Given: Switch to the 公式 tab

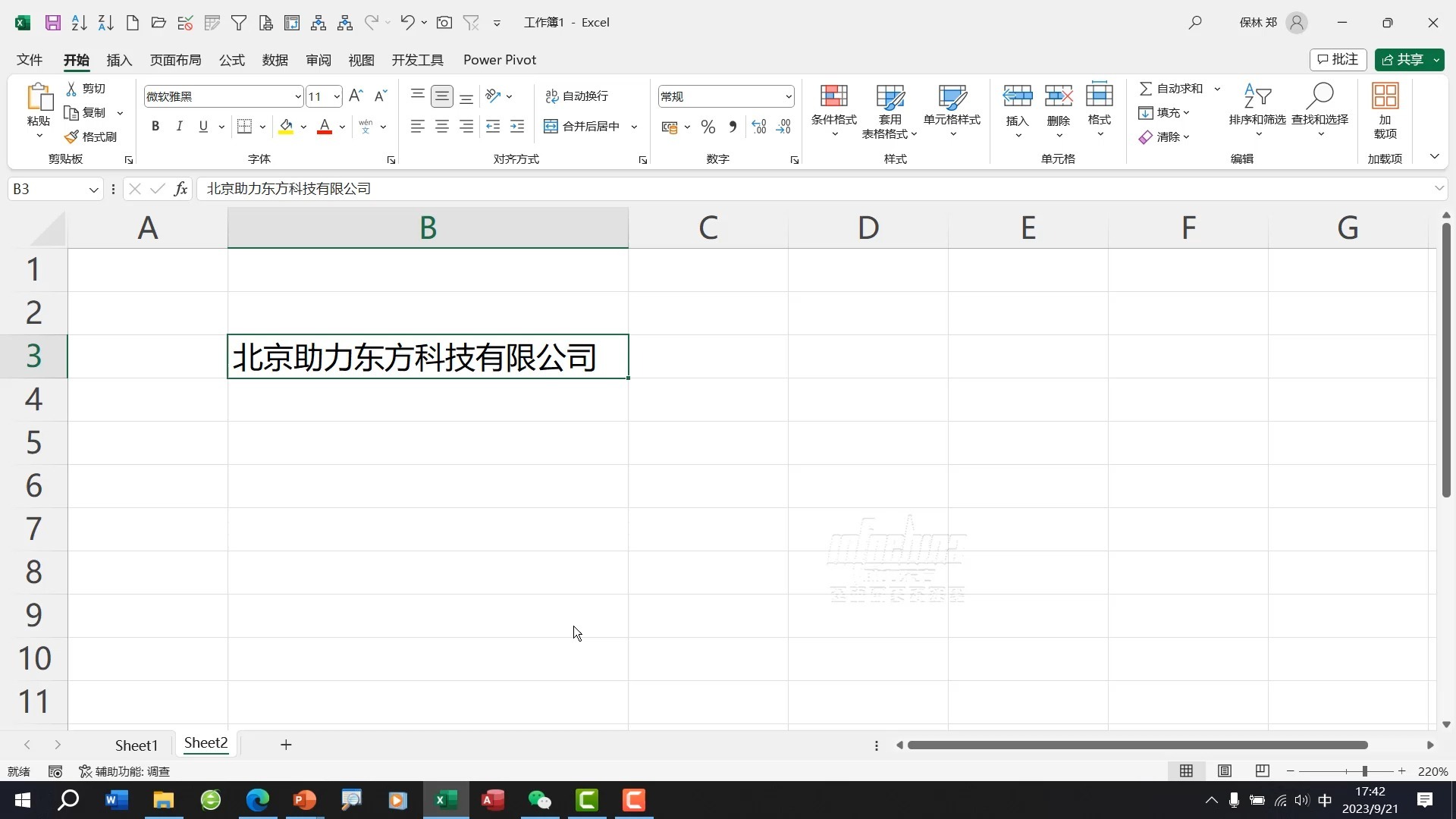Looking at the screenshot, I should pyautogui.click(x=232, y=60).
